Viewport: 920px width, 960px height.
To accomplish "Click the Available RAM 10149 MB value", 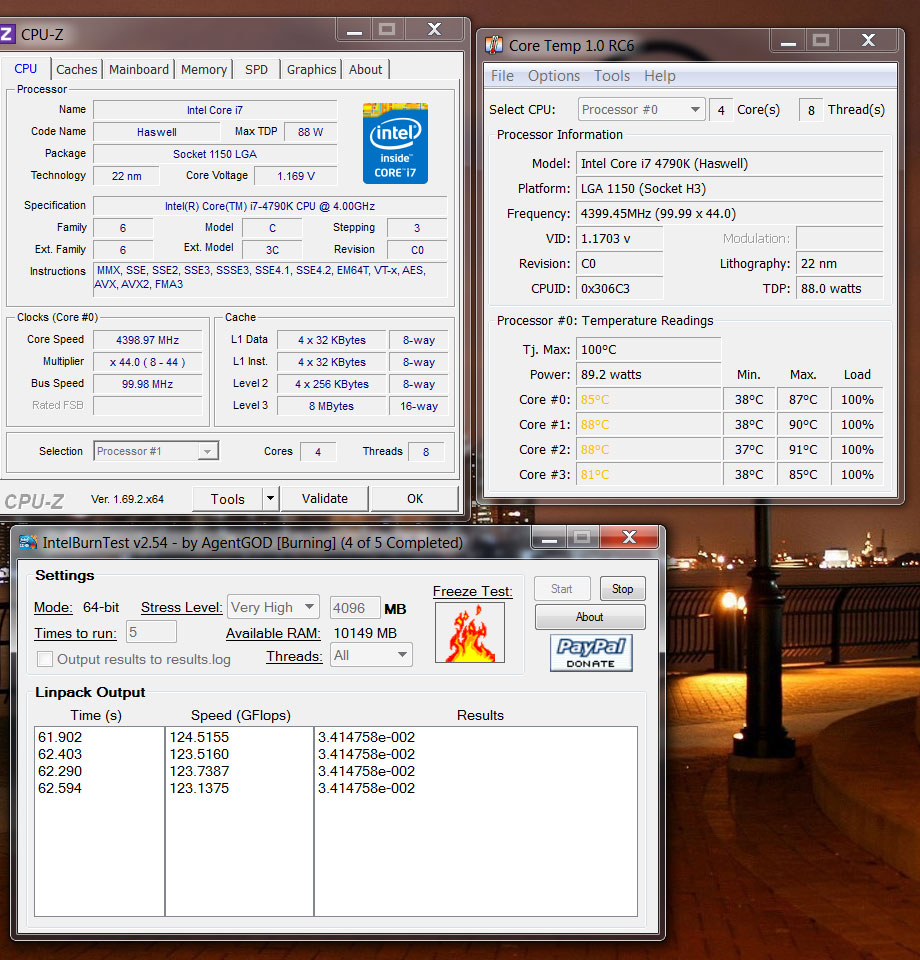I will (365, 633).
